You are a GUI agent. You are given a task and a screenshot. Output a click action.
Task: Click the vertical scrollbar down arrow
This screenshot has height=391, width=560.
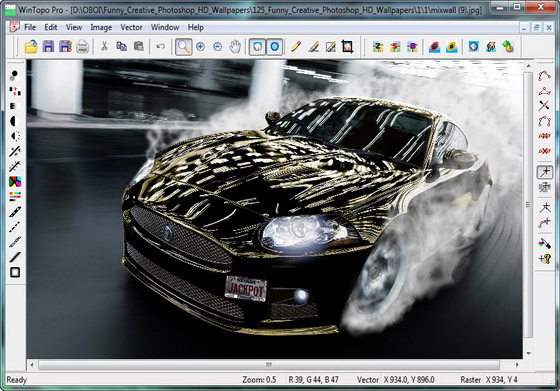[x=528, y=353]
